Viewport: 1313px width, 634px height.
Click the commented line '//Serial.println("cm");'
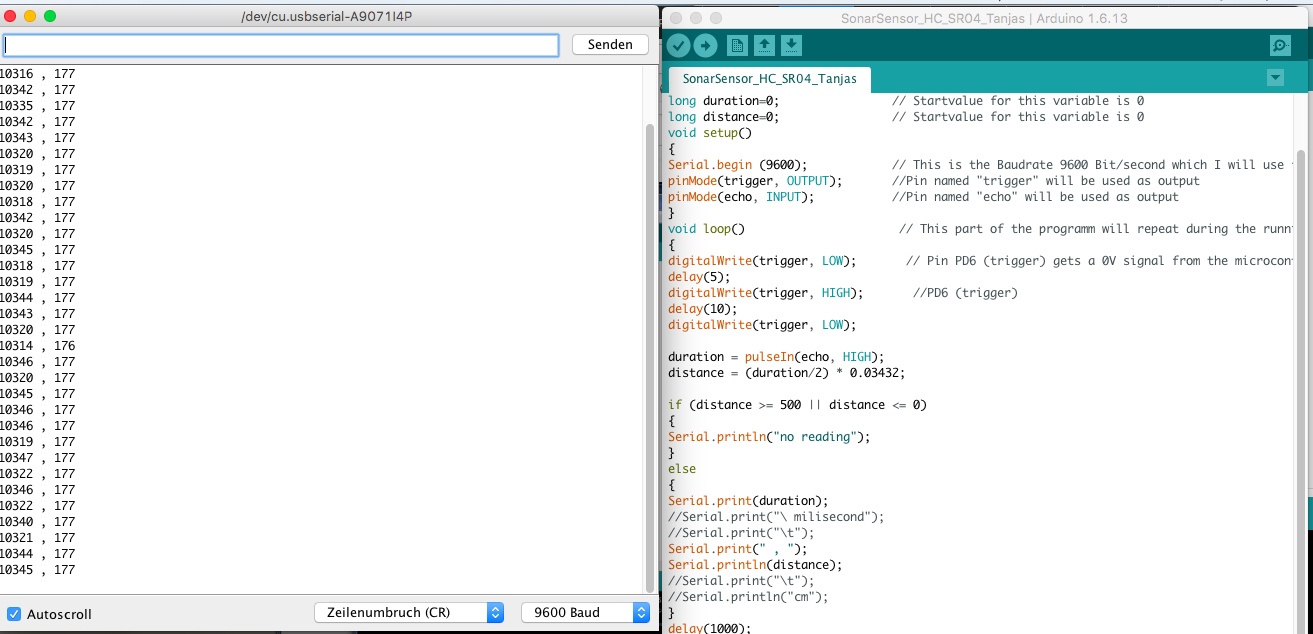click(748, 597)
